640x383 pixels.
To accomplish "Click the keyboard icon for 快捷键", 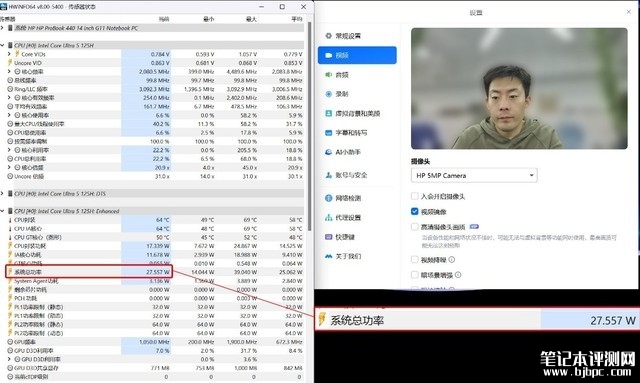I will click(329, 237).
